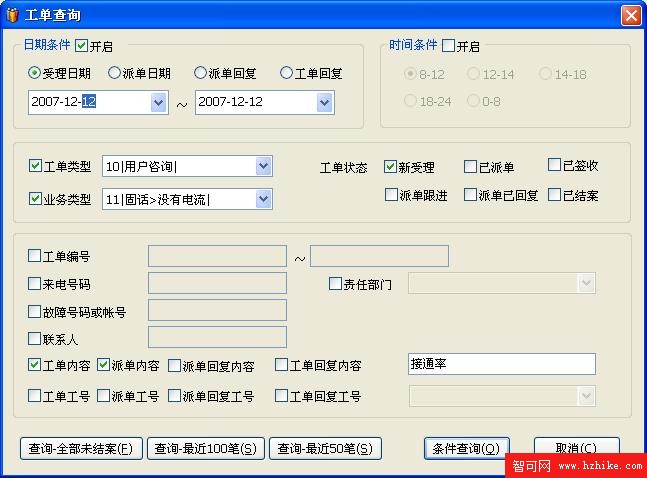This screenshot has height=478, width=647.
Task: Select the 派单回复 radio button
Action: point(200,73)
